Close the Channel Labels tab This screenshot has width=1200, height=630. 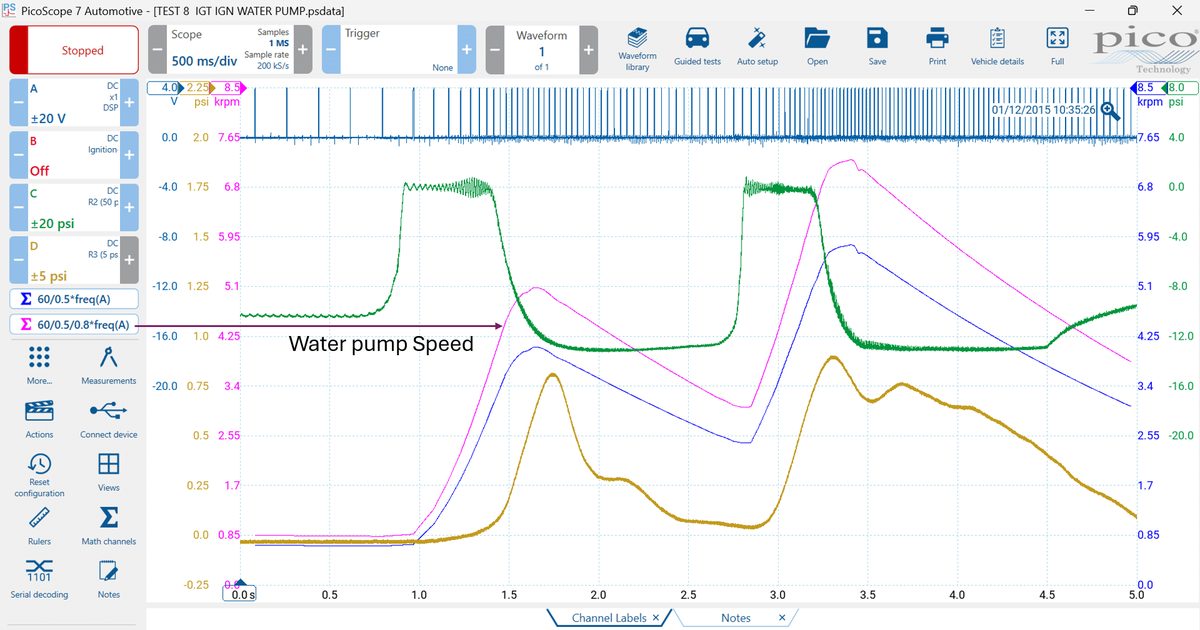click(656, 618)
